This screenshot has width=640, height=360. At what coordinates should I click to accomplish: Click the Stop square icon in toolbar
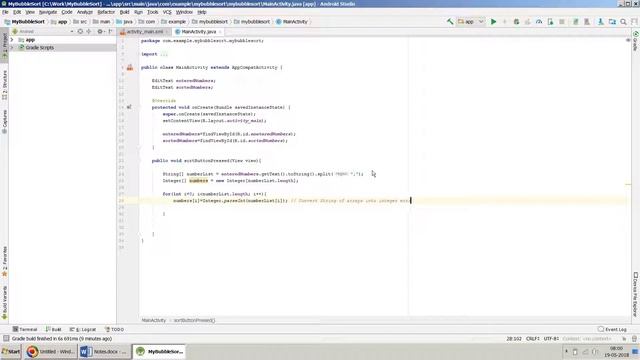pyautogui.click(x=562, y=22)
